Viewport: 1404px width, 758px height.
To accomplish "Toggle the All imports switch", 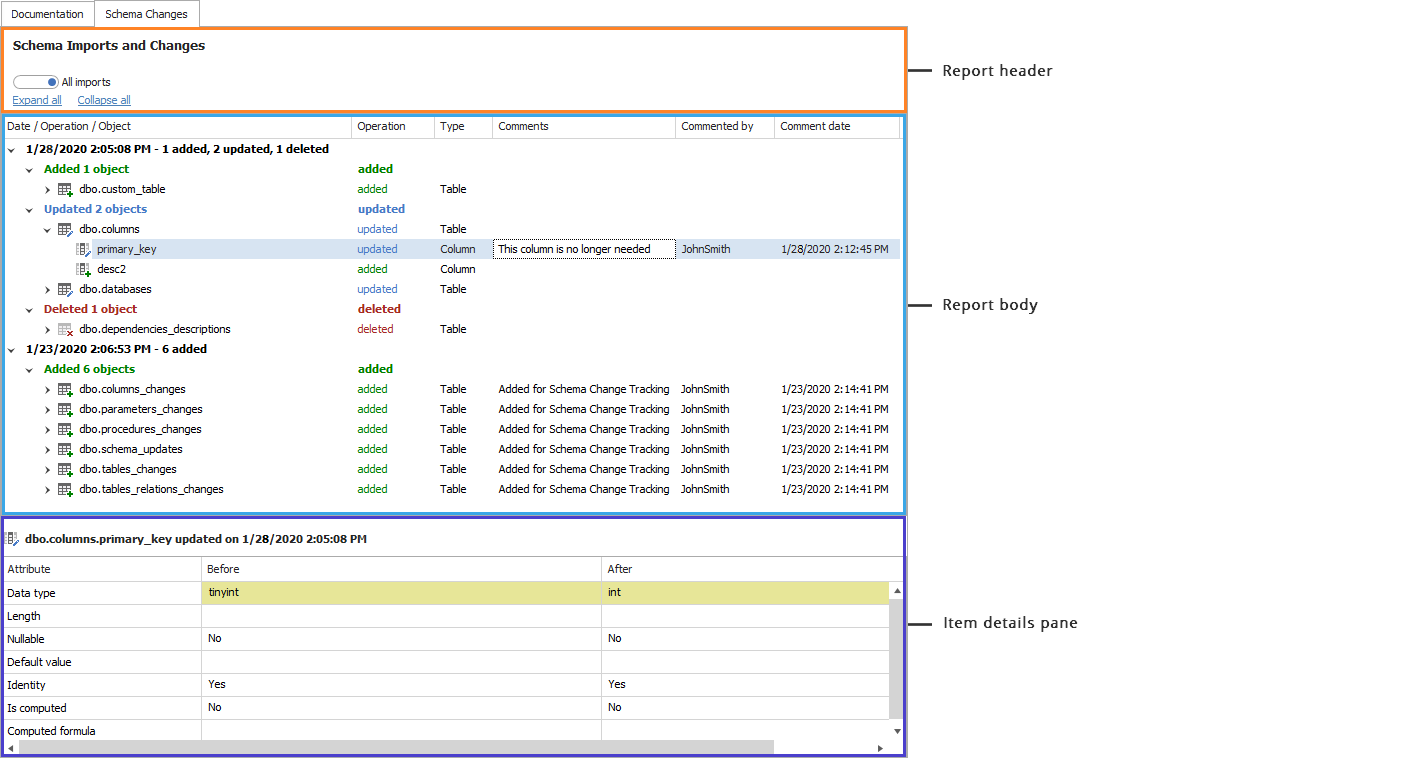I will 36,82.
